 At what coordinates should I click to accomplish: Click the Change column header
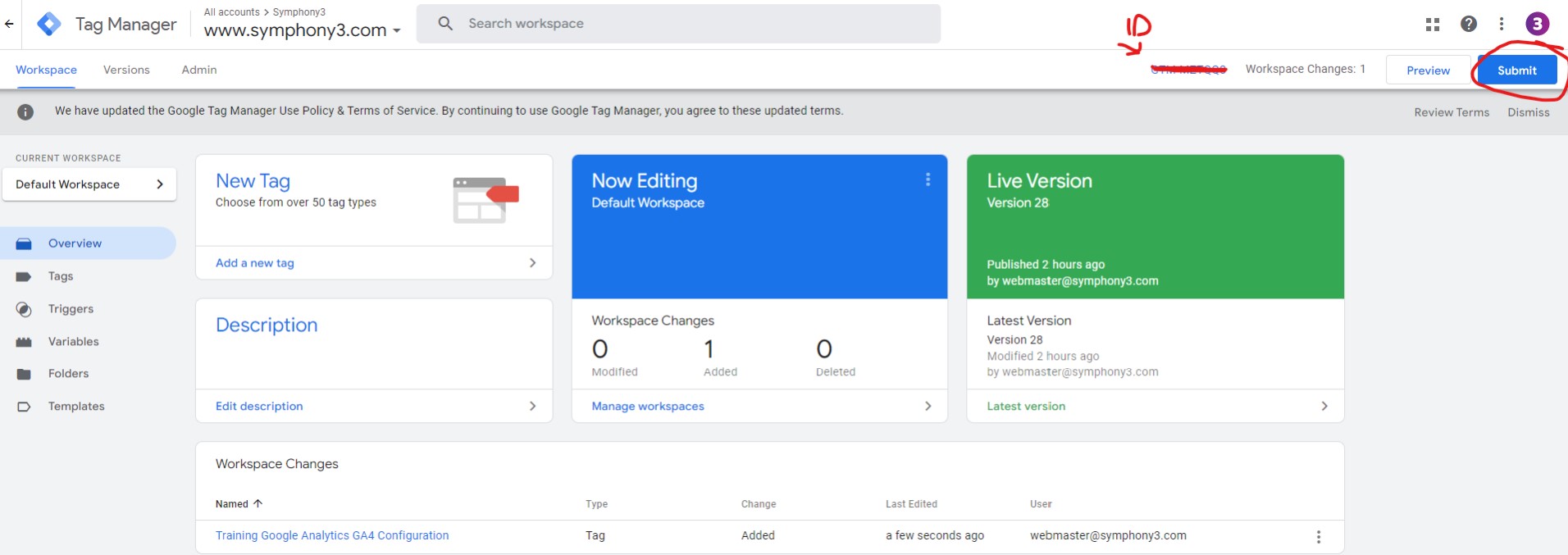759,504
